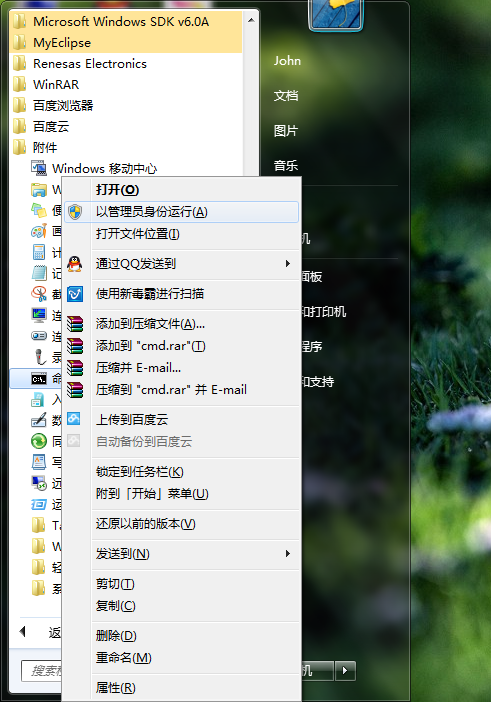The image size is (491, 702).
Task: Click the Getting Started document icon
Action: coord(38,399)
